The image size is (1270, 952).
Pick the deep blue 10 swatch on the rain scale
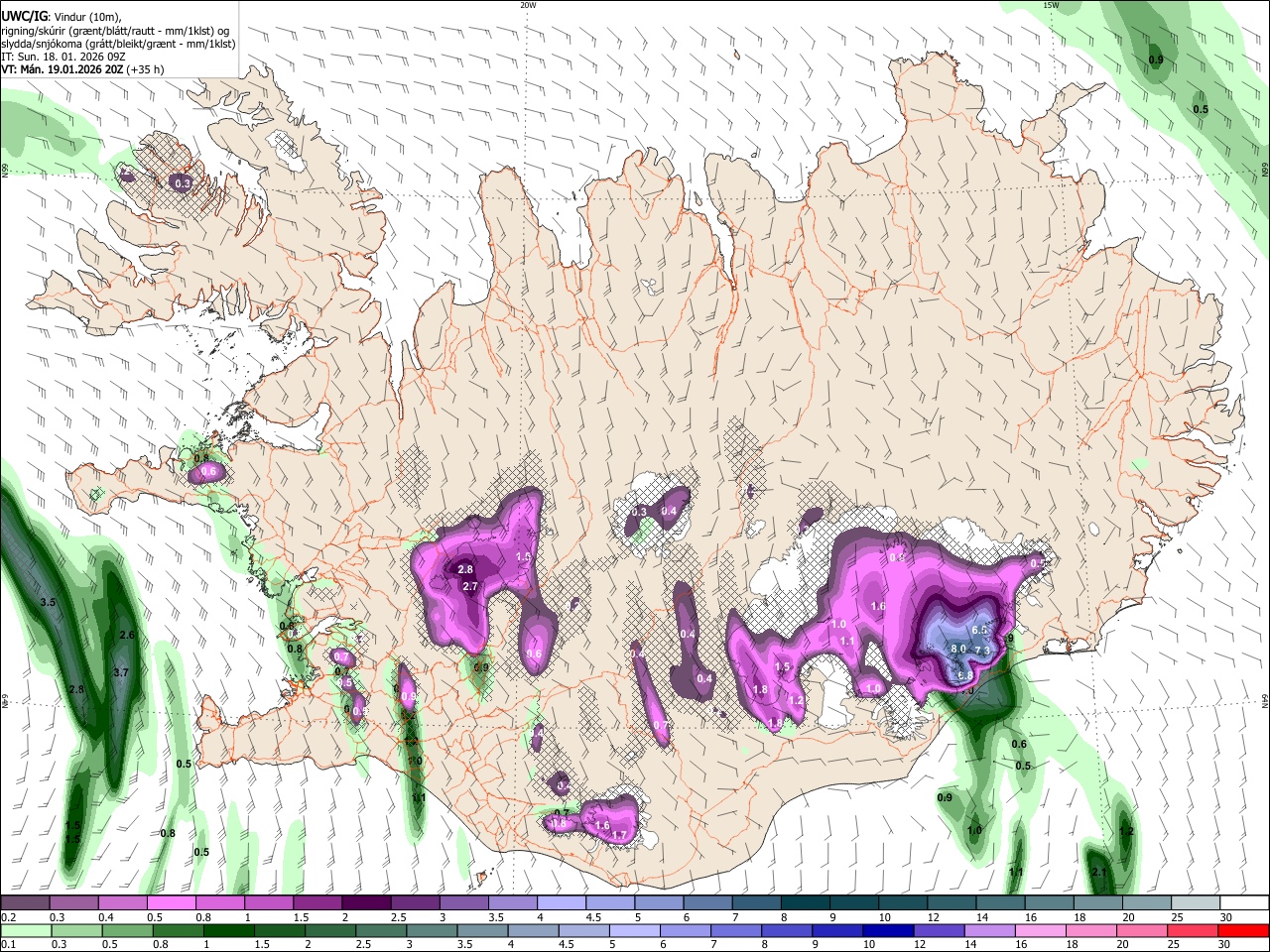coord(886,930)
